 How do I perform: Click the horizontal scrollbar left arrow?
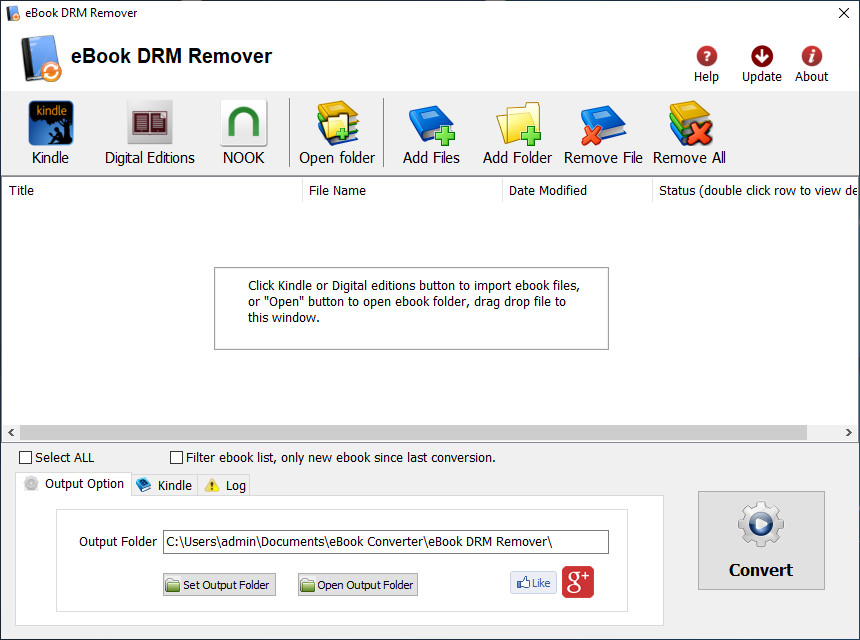click(11, 432)
